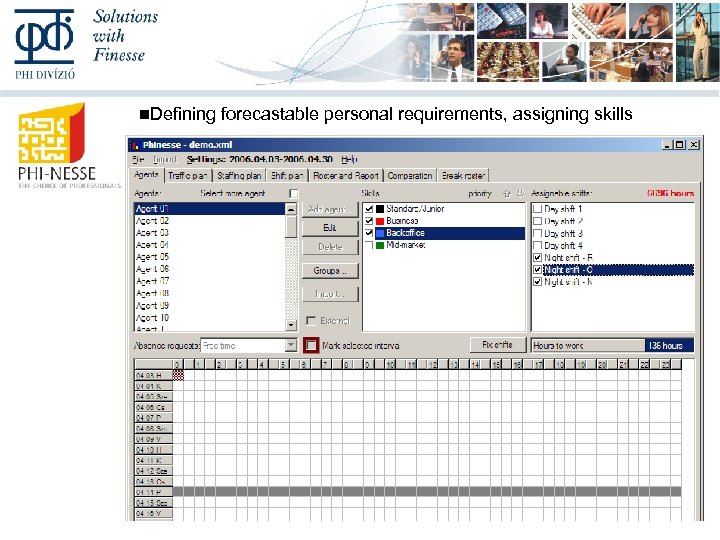
Task: Click the priority up arrow icon
Action: 507,194
